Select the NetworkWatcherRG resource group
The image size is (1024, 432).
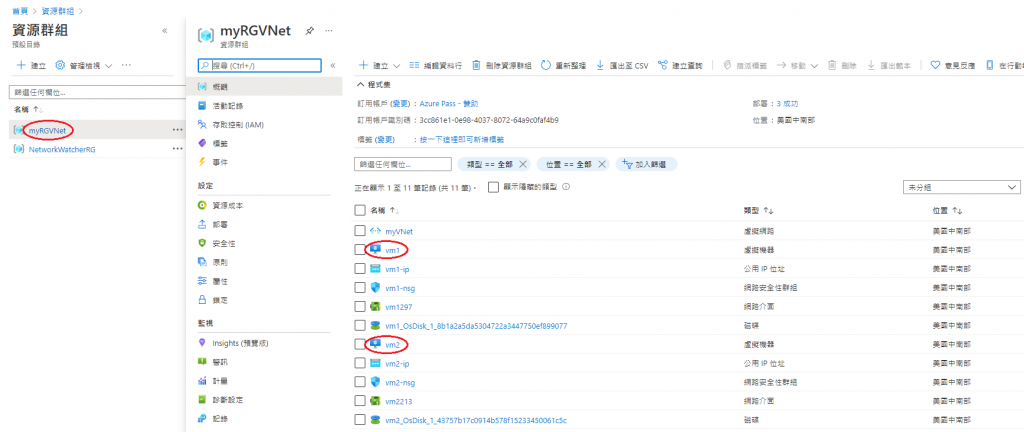click(62, 149)
